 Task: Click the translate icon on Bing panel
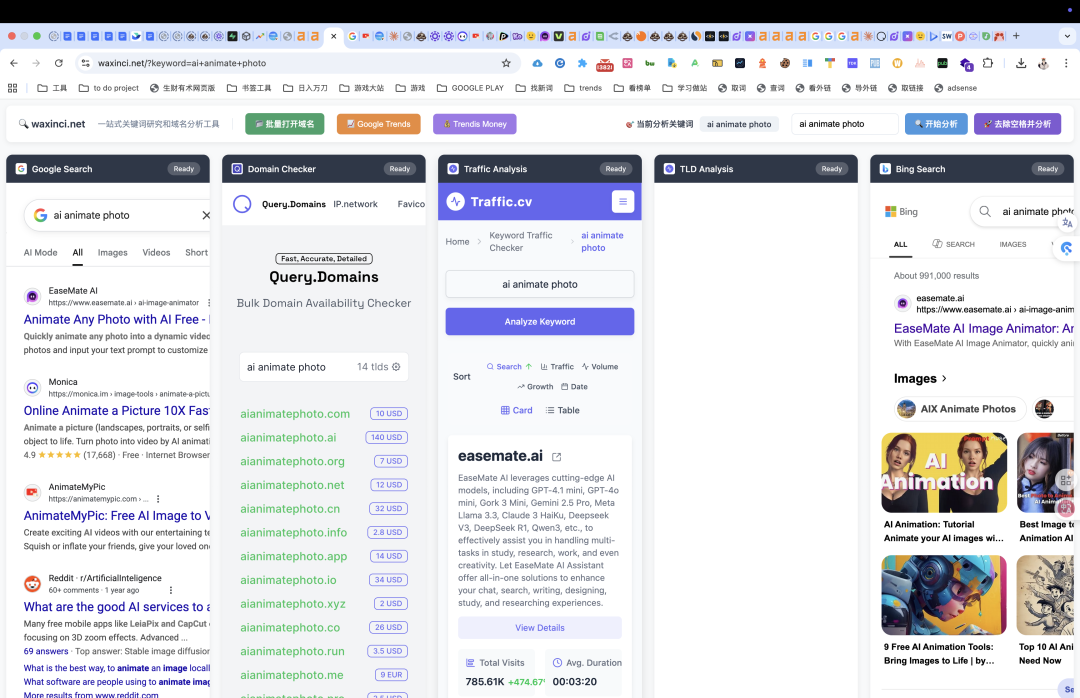1067,223
